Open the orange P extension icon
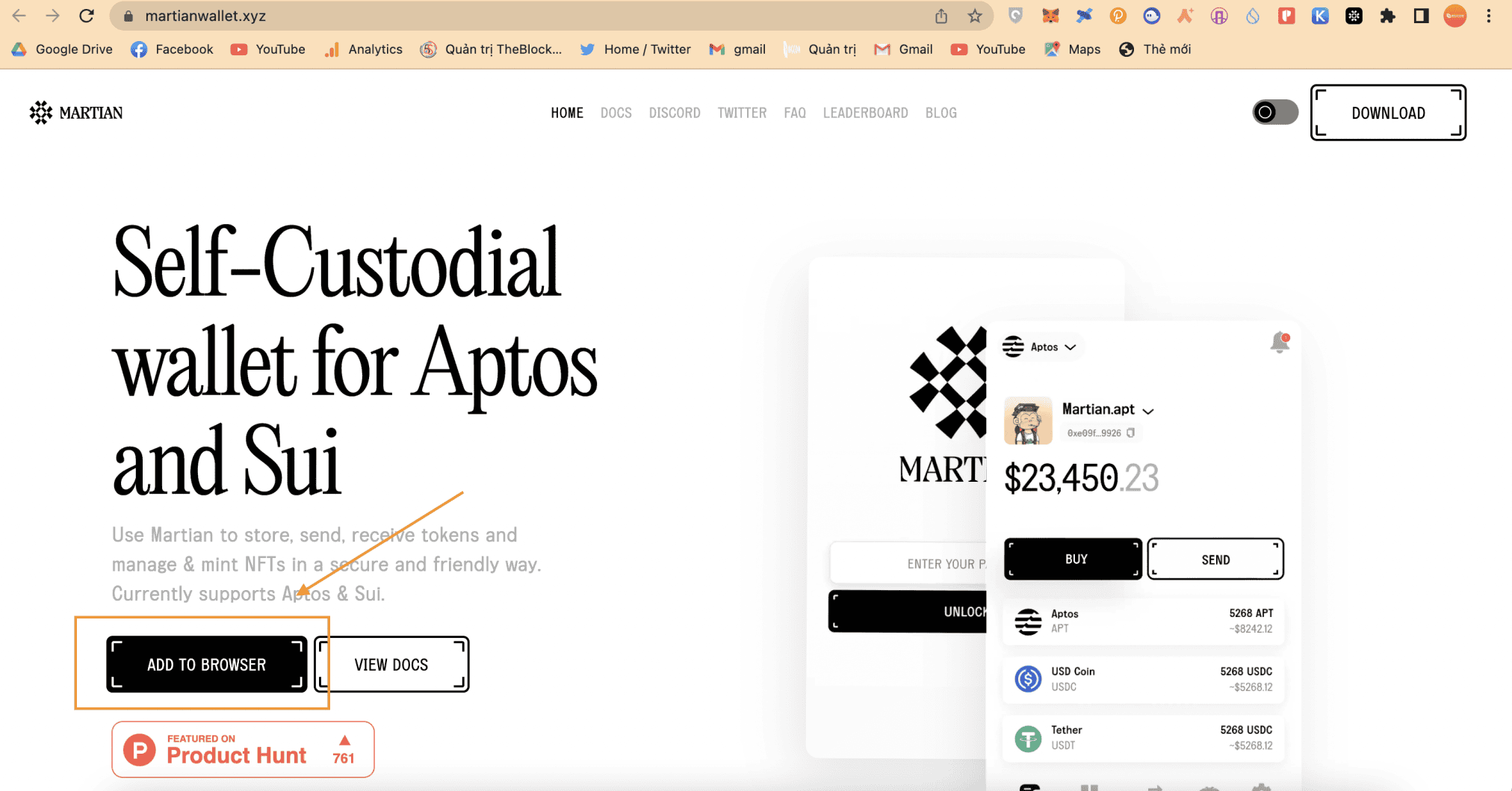This screenshot has width=1512, height=791. coord(1118,16)
